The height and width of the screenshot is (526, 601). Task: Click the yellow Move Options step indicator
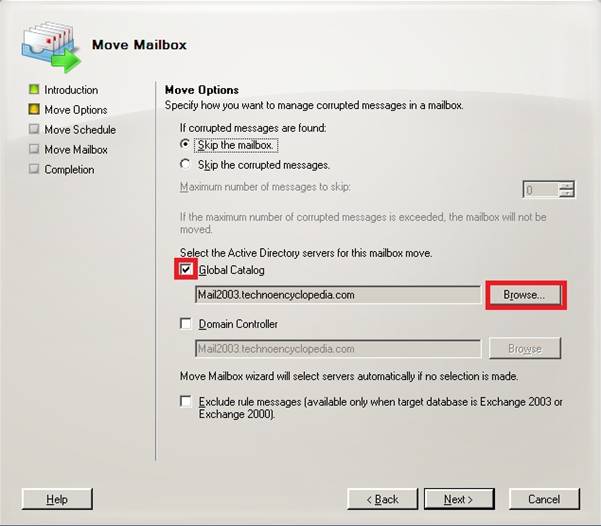[x=34, y=109]
